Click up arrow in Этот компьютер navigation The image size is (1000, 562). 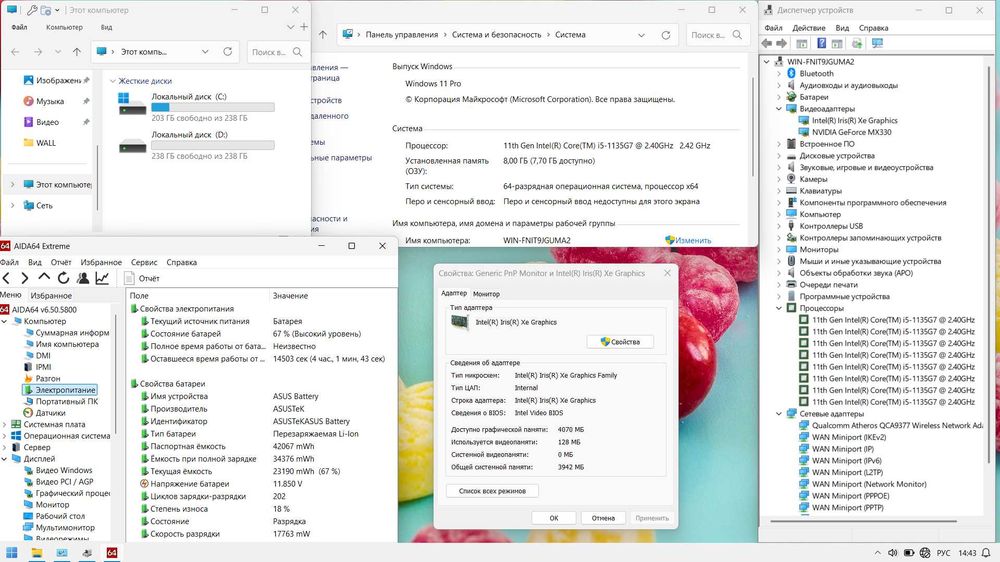point(77,52)
